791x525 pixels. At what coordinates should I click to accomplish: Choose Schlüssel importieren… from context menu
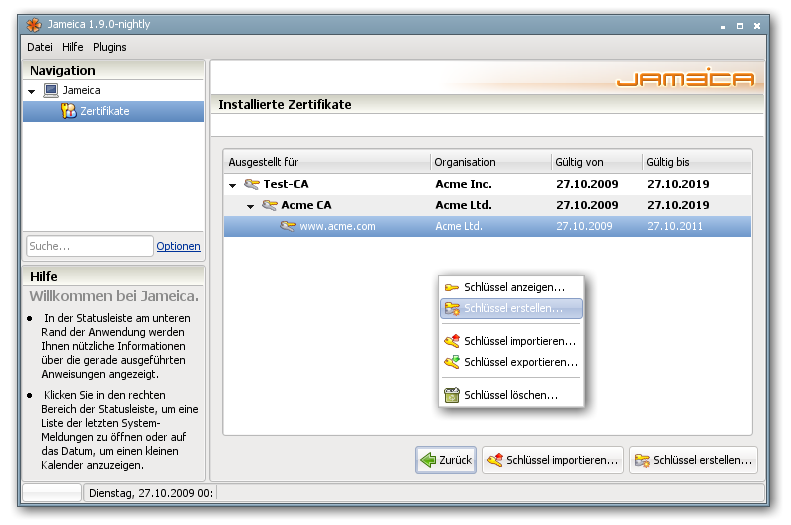(511, 341)
